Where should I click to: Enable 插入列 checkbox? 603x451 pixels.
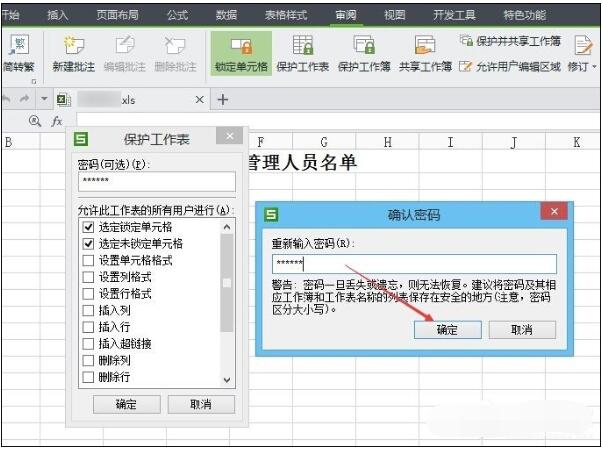[x=88, y=310]
